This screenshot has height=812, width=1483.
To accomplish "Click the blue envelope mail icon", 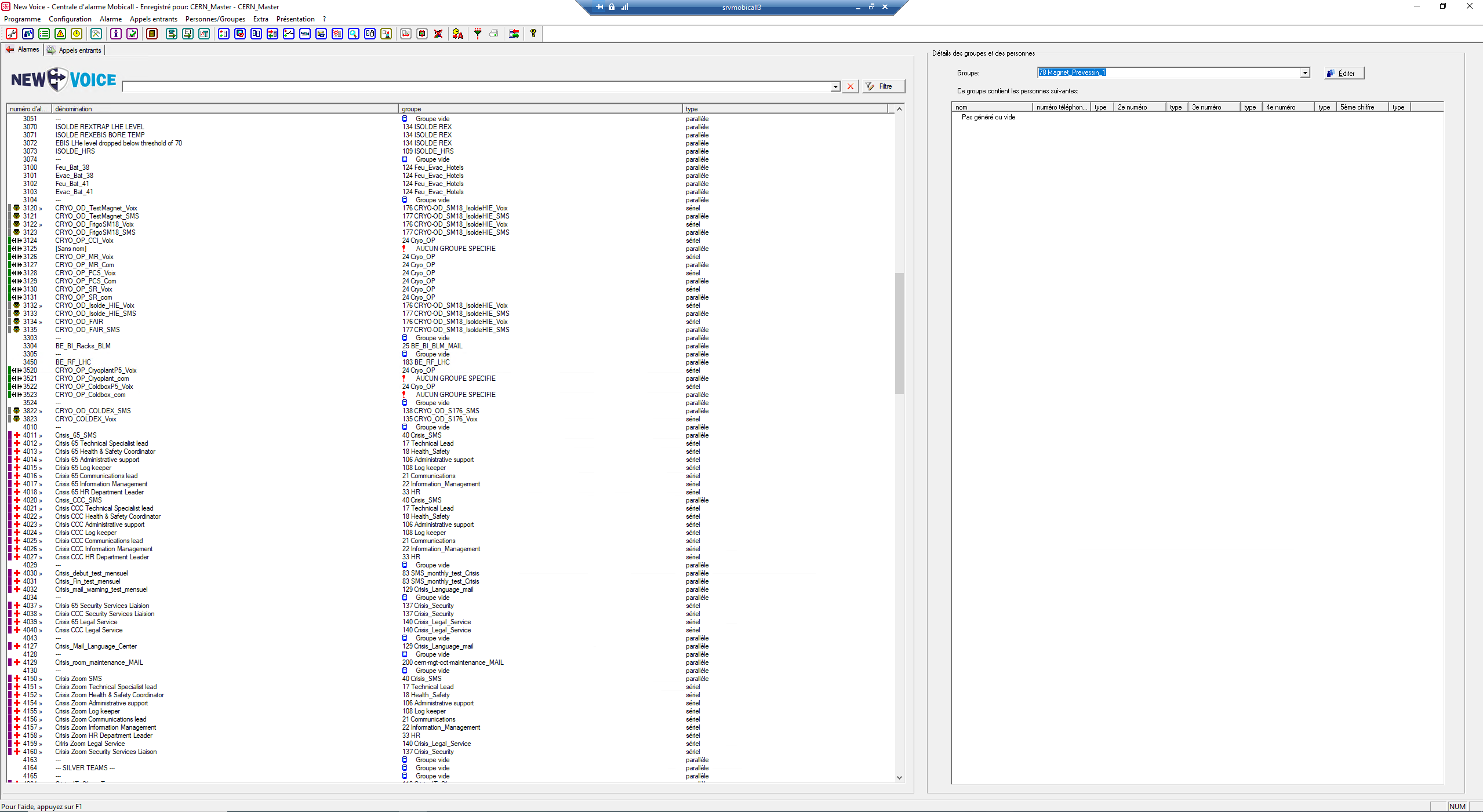I will click(x=321, y=34).
